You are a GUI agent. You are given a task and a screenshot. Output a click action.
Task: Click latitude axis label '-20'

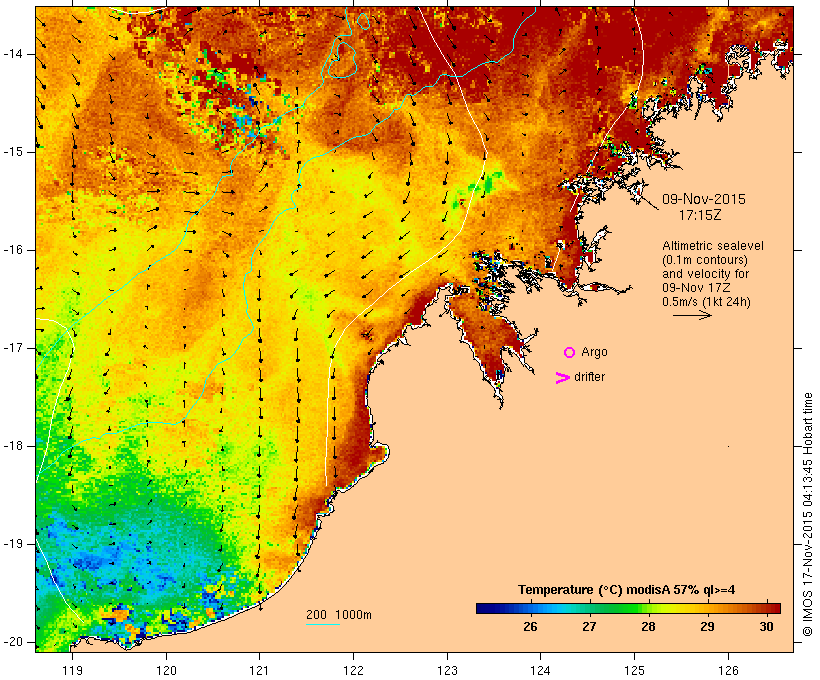pyautogui.click(x=12, y=642)
